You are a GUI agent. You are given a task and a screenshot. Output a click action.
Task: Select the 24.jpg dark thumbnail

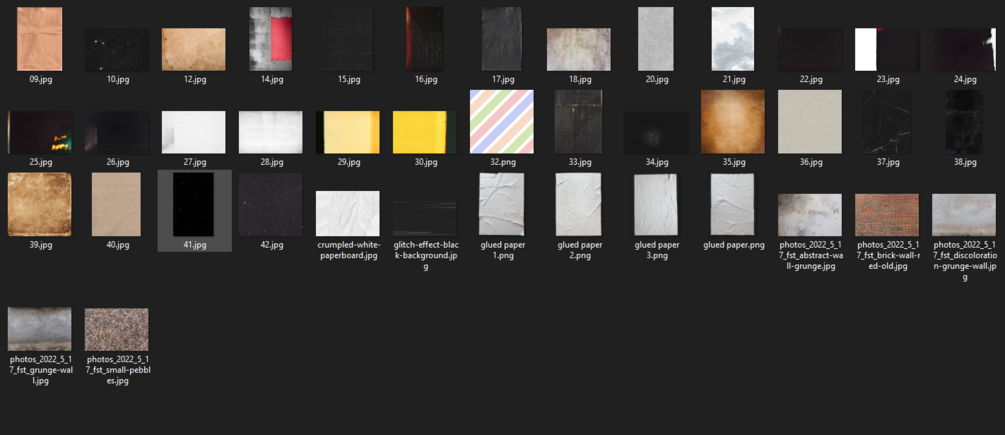964,49
